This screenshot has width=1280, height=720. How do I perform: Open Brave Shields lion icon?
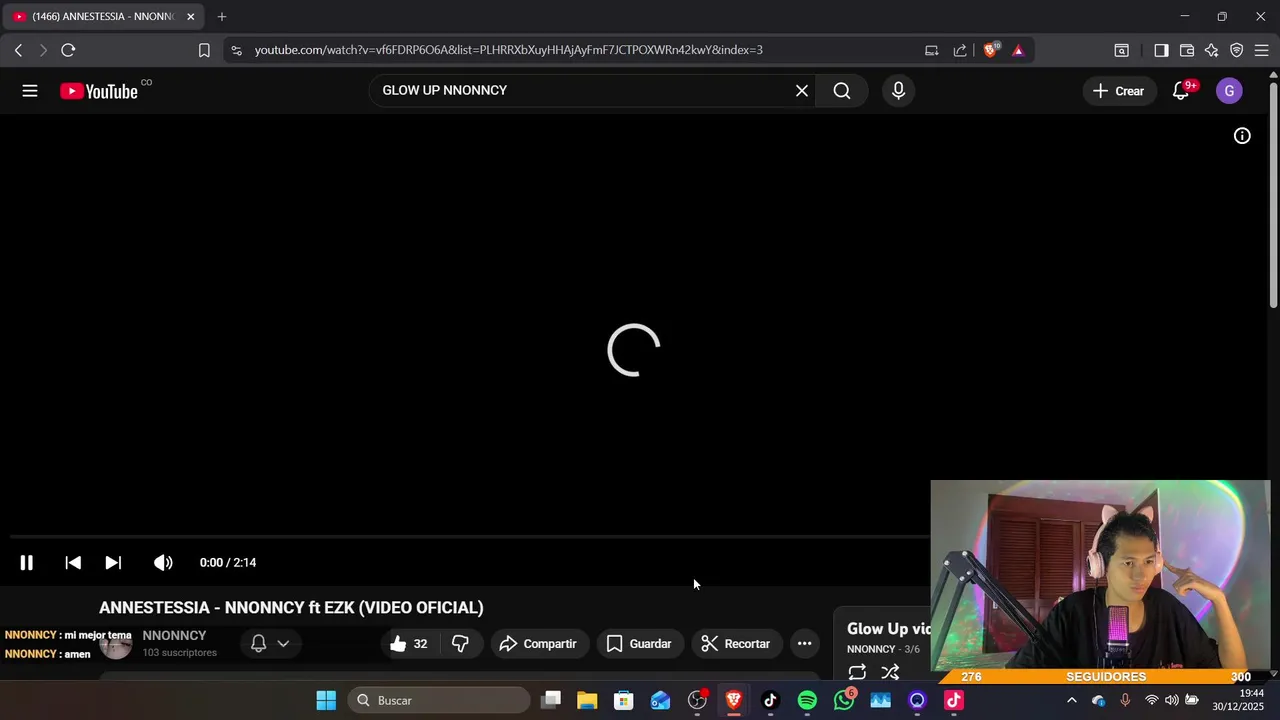pyautogui.click(x=991, y=50)
